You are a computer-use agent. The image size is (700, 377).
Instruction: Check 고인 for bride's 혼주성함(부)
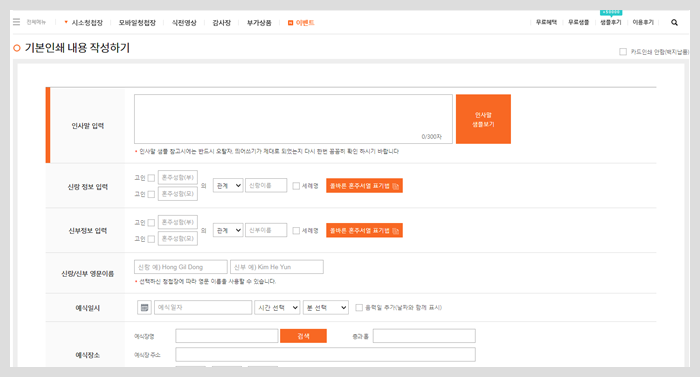point(151,222)
